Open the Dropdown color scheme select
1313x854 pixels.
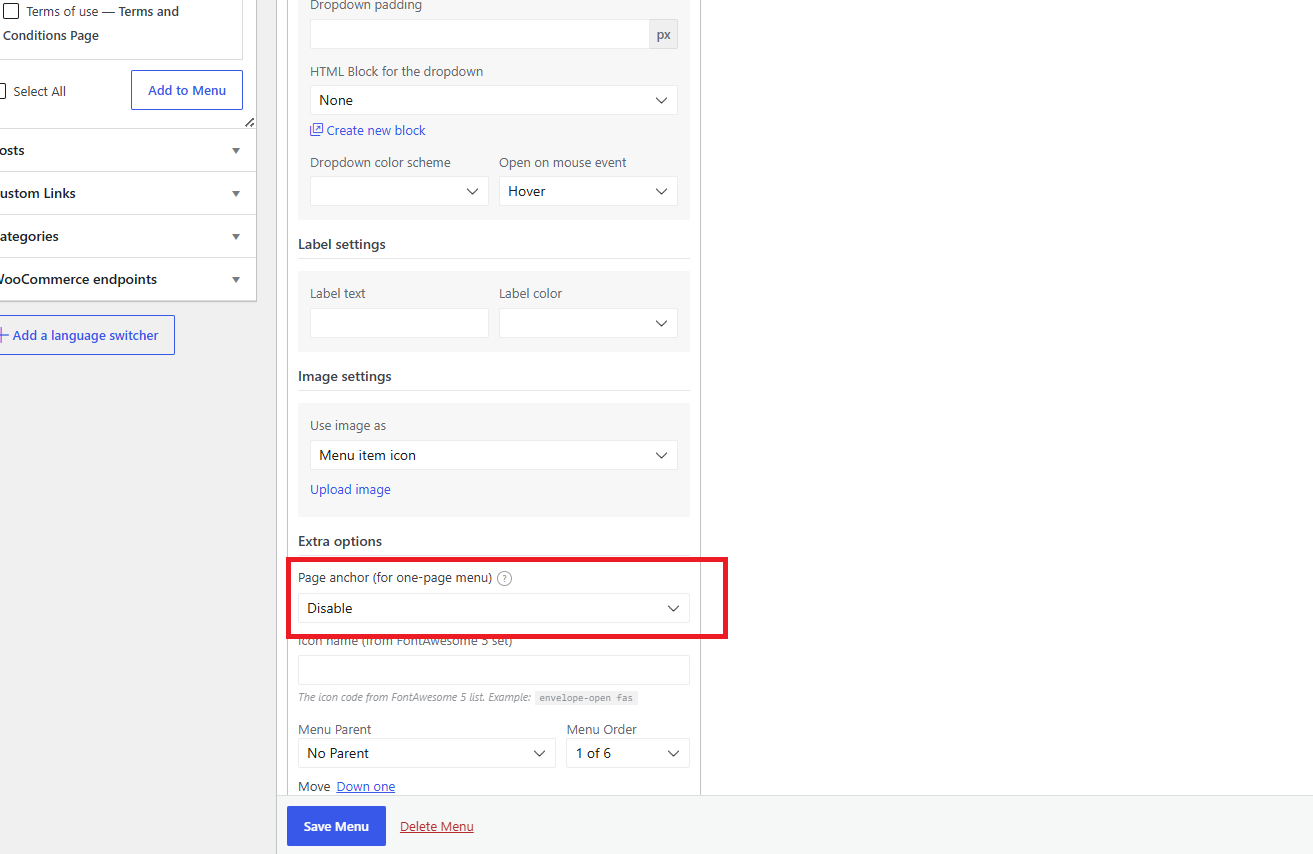pyautogui.click(x=399, y=191)
